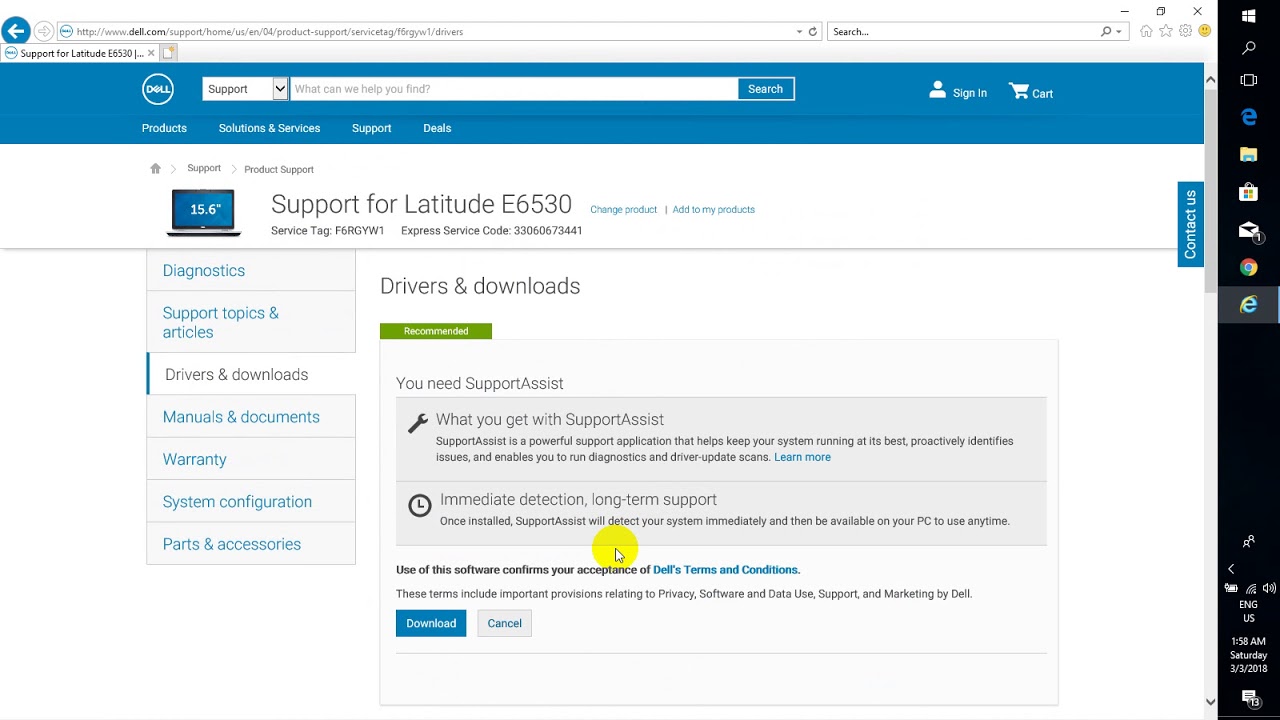Open Support topics & articles

[x=251, y=322]
